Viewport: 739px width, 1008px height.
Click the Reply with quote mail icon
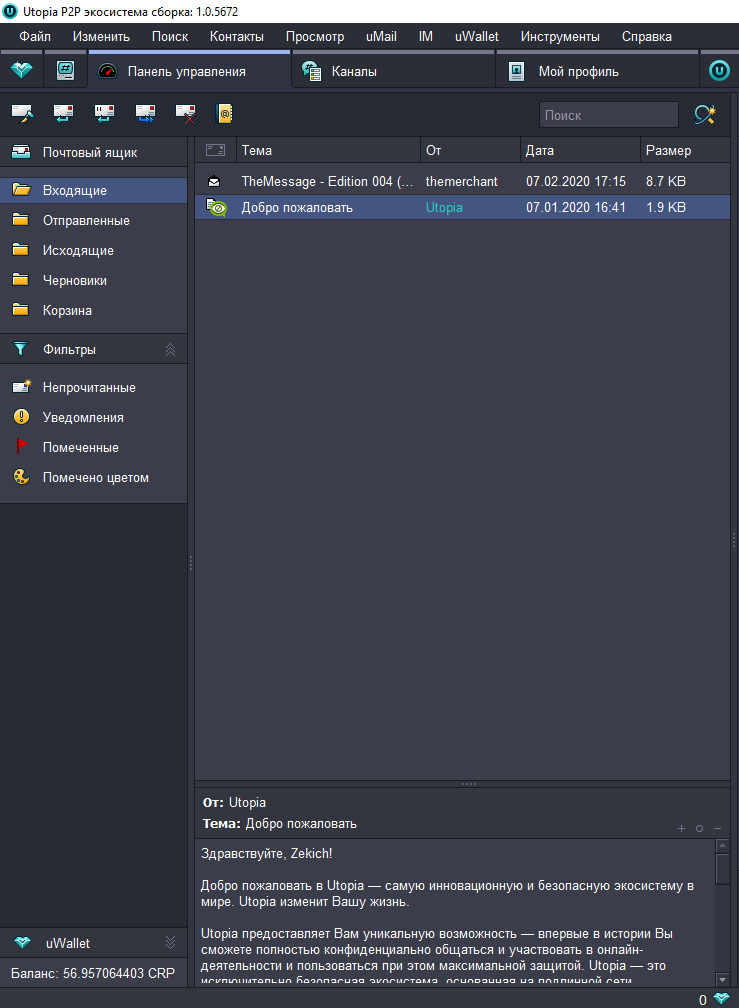tap(104, 114)
